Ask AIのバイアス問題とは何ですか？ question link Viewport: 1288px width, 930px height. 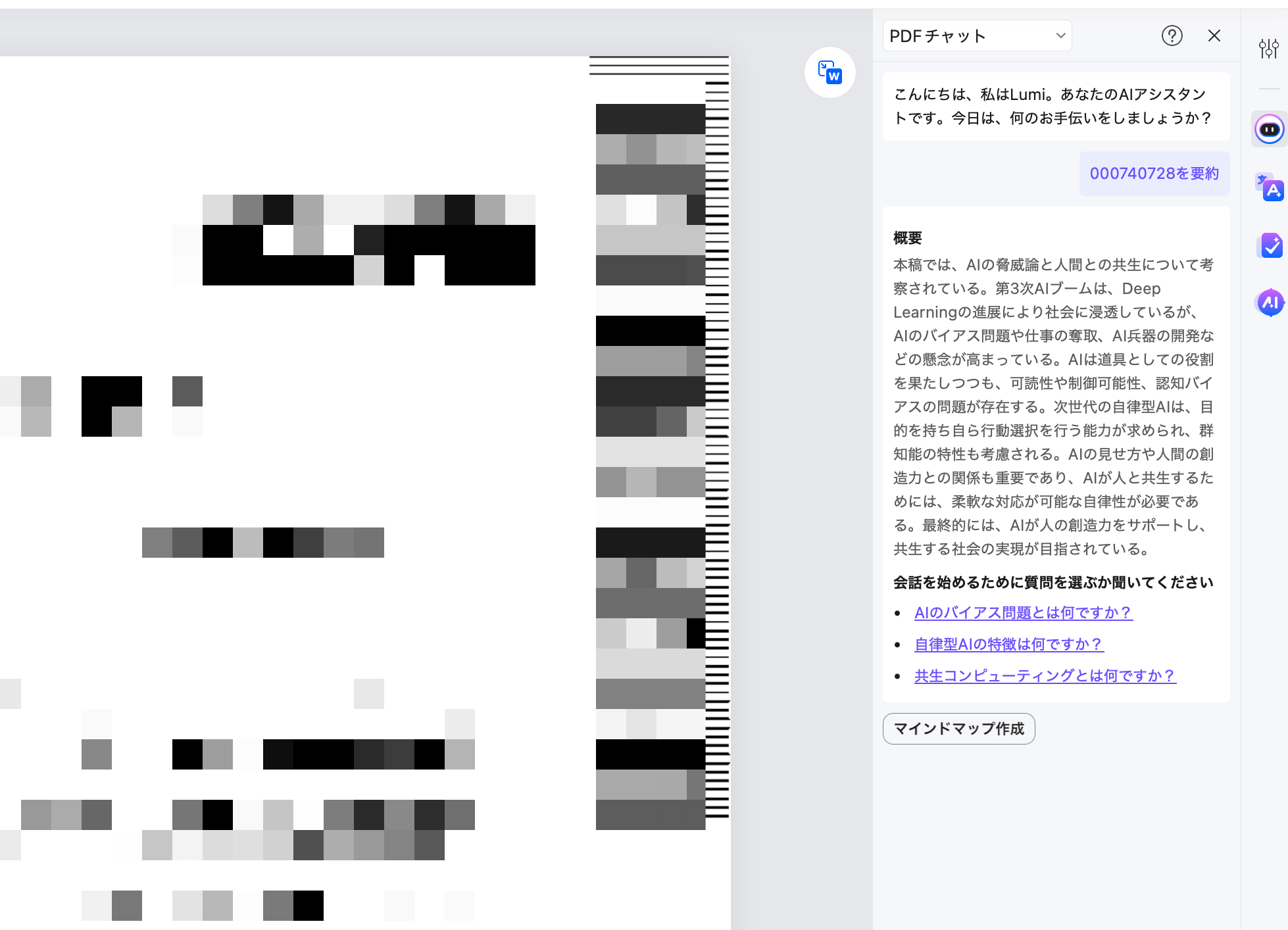[x=1023, y=613]
